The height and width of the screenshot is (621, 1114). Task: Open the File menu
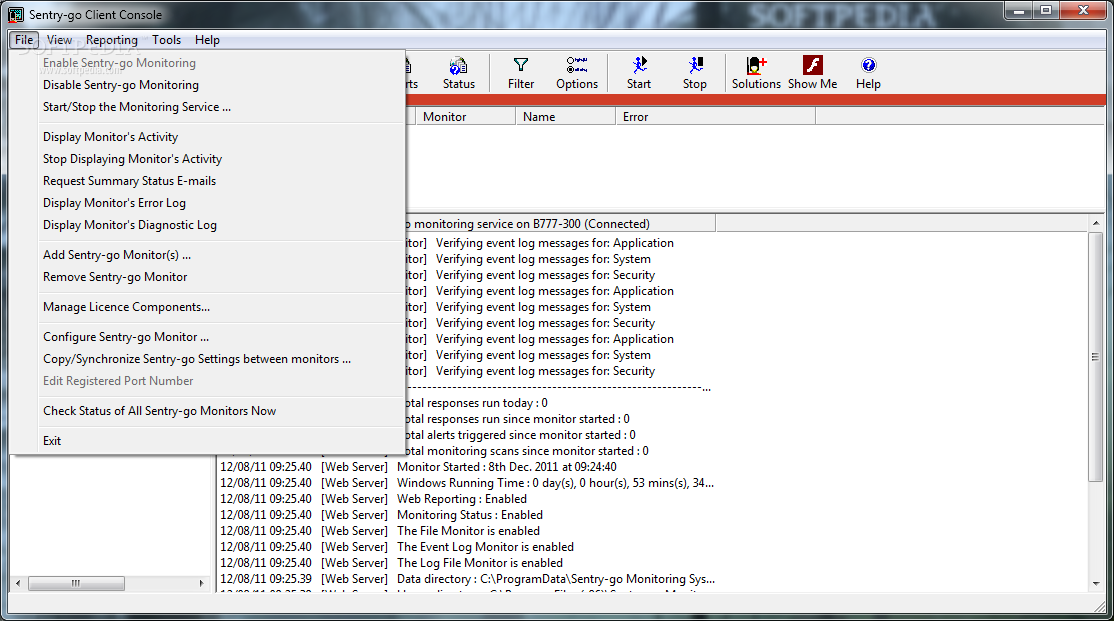pyautogui.click(x=24, y=40)
